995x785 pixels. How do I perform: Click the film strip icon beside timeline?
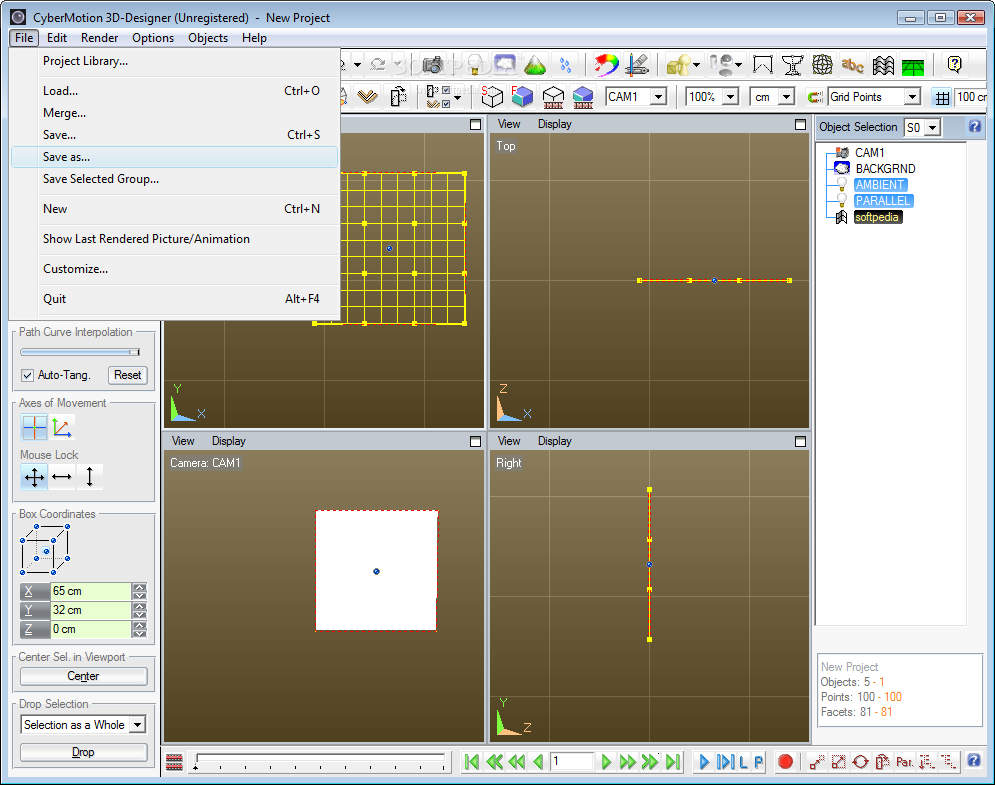(175, 761)
